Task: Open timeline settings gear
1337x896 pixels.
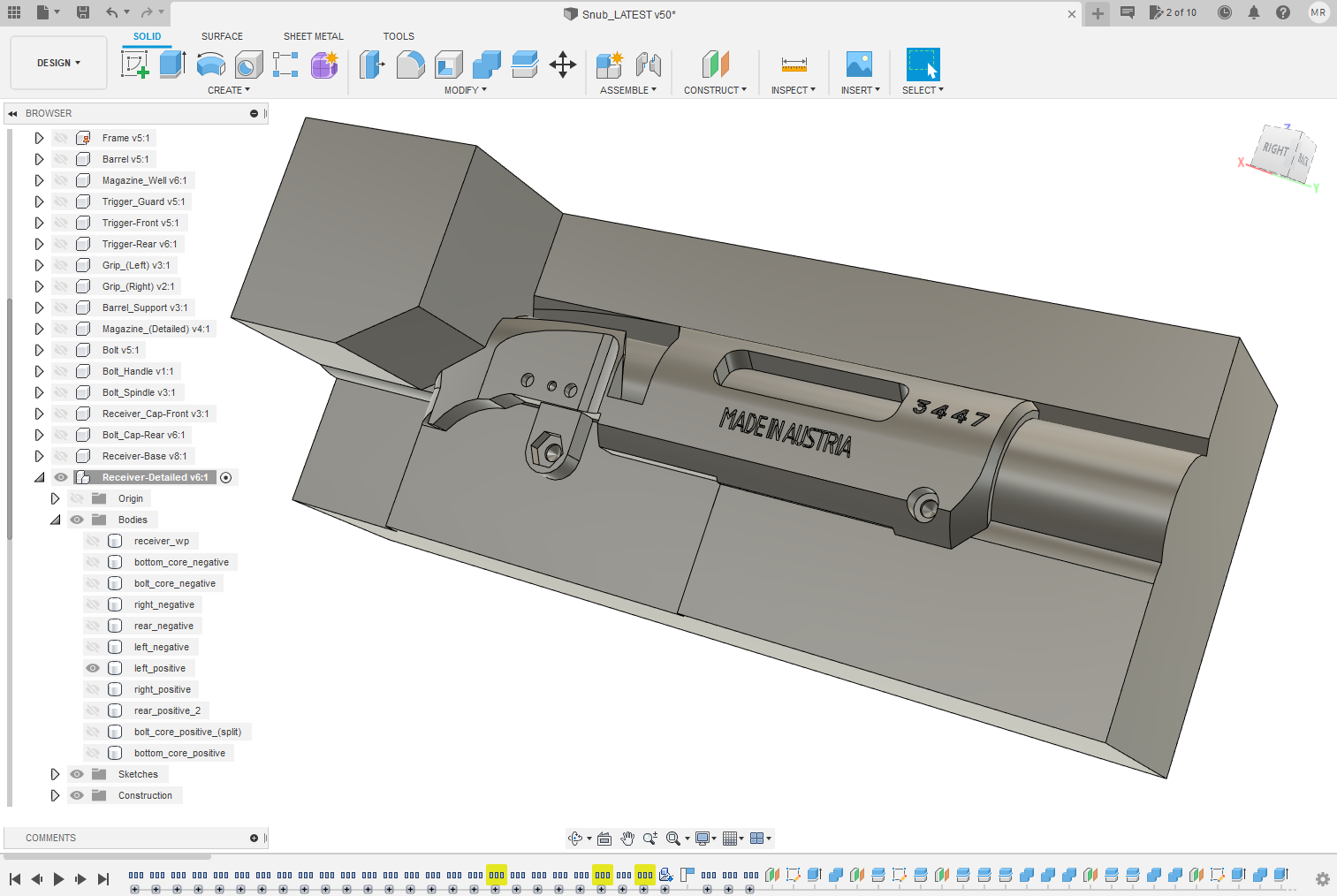Action: [1323, 879]
